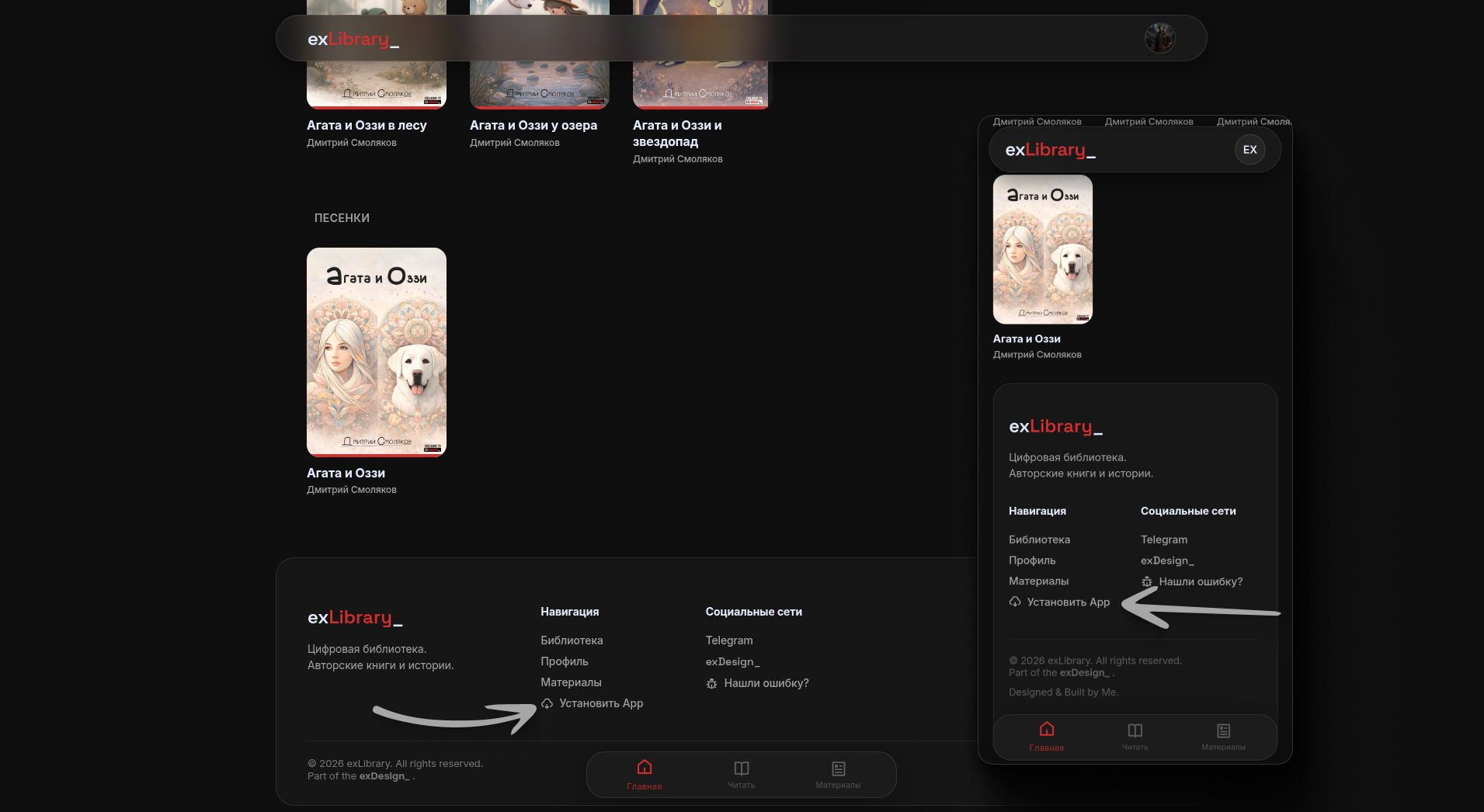1484x812 pixels.
Task: Tap the Главная home icon in mobile preview
Action: [x=1046, y=730]
